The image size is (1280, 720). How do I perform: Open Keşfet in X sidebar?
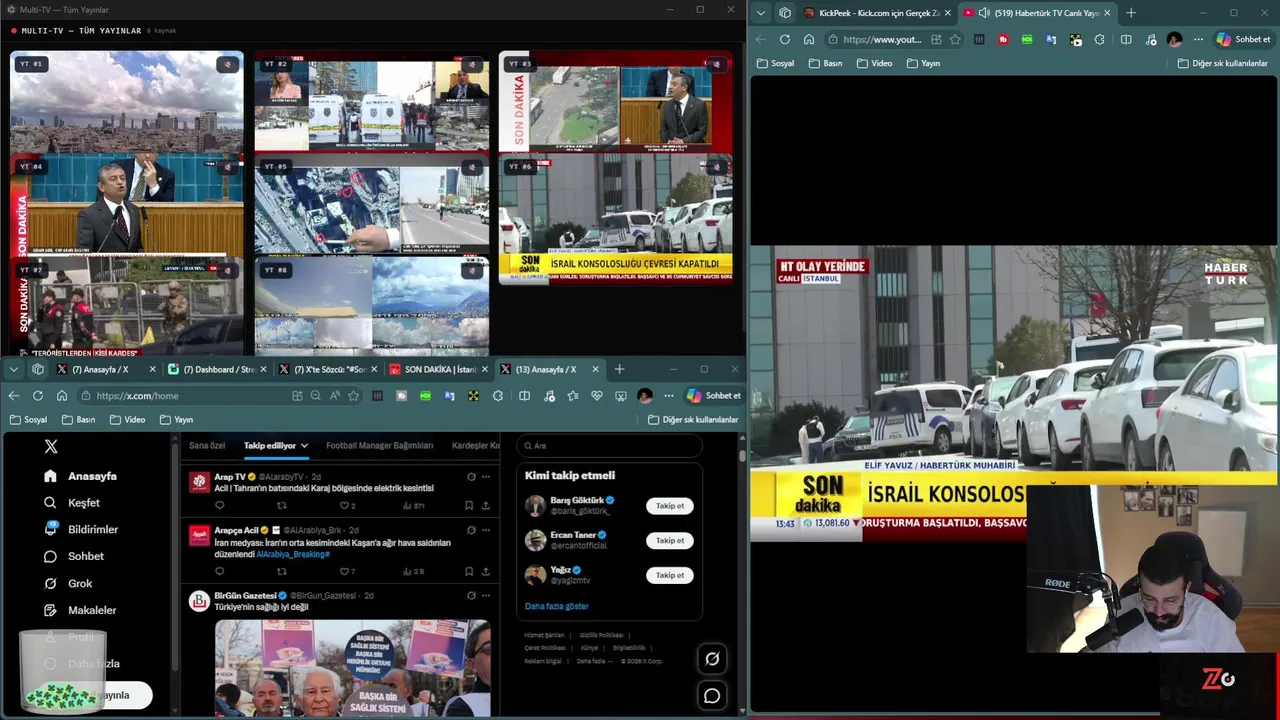(x=72, y=503)
